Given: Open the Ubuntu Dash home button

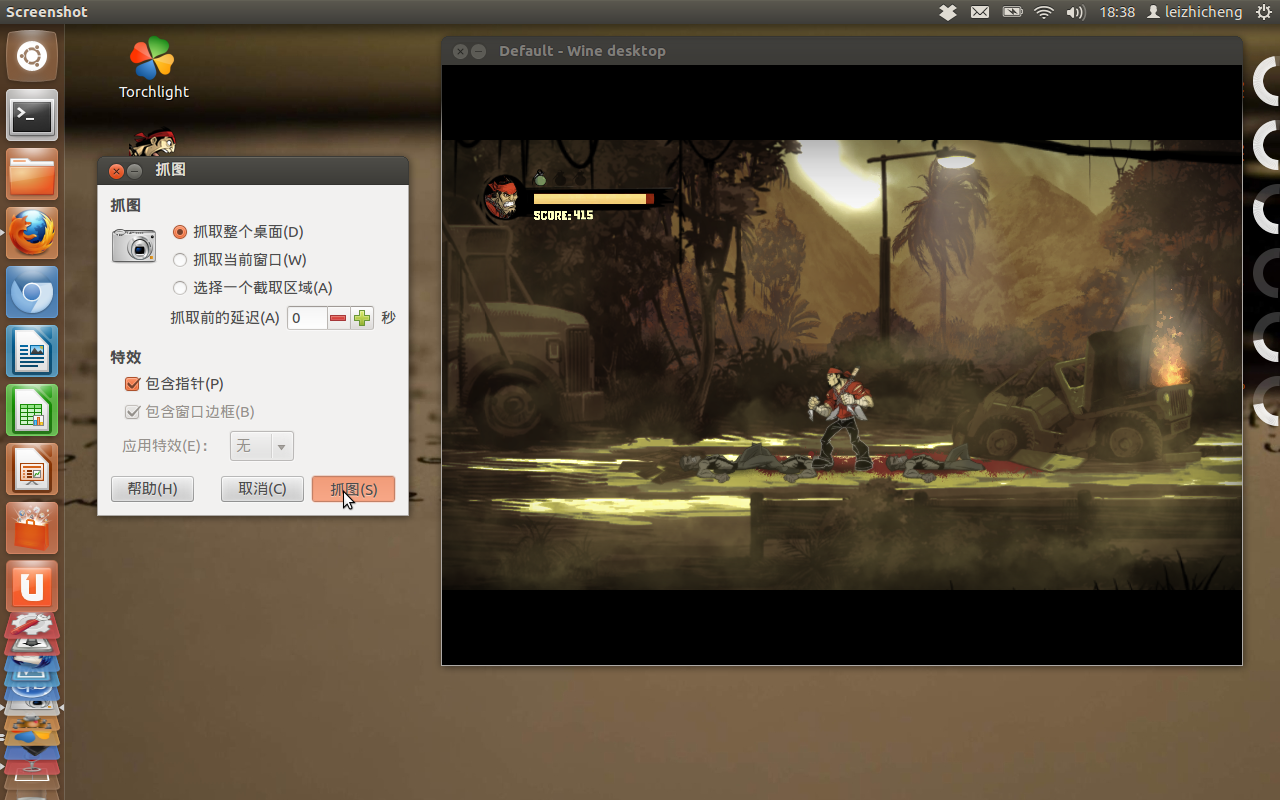Looking at the screenshot, I should coord(32,56).
